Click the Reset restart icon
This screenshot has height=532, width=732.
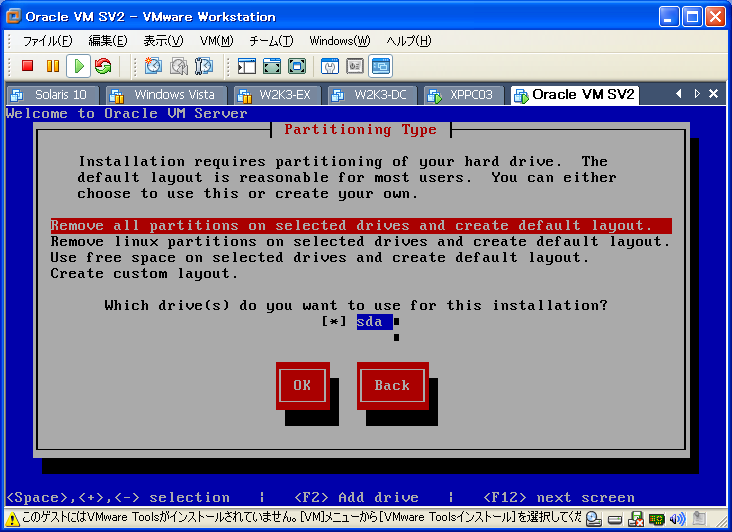103,66
